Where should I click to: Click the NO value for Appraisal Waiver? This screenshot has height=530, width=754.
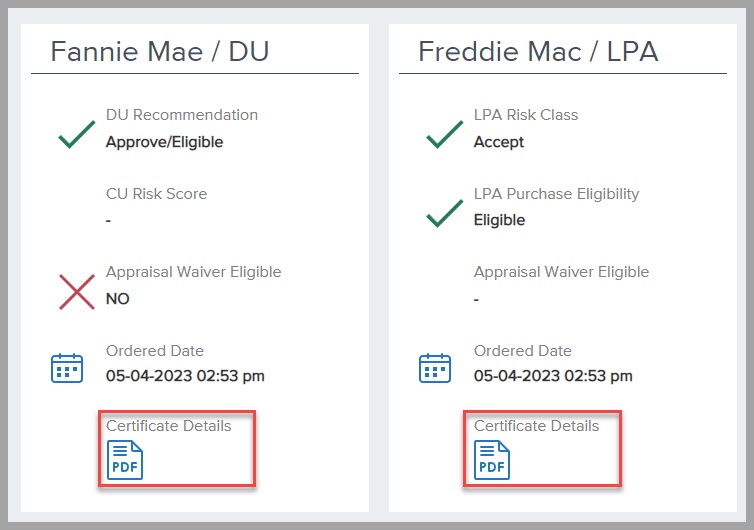point(118,298)
